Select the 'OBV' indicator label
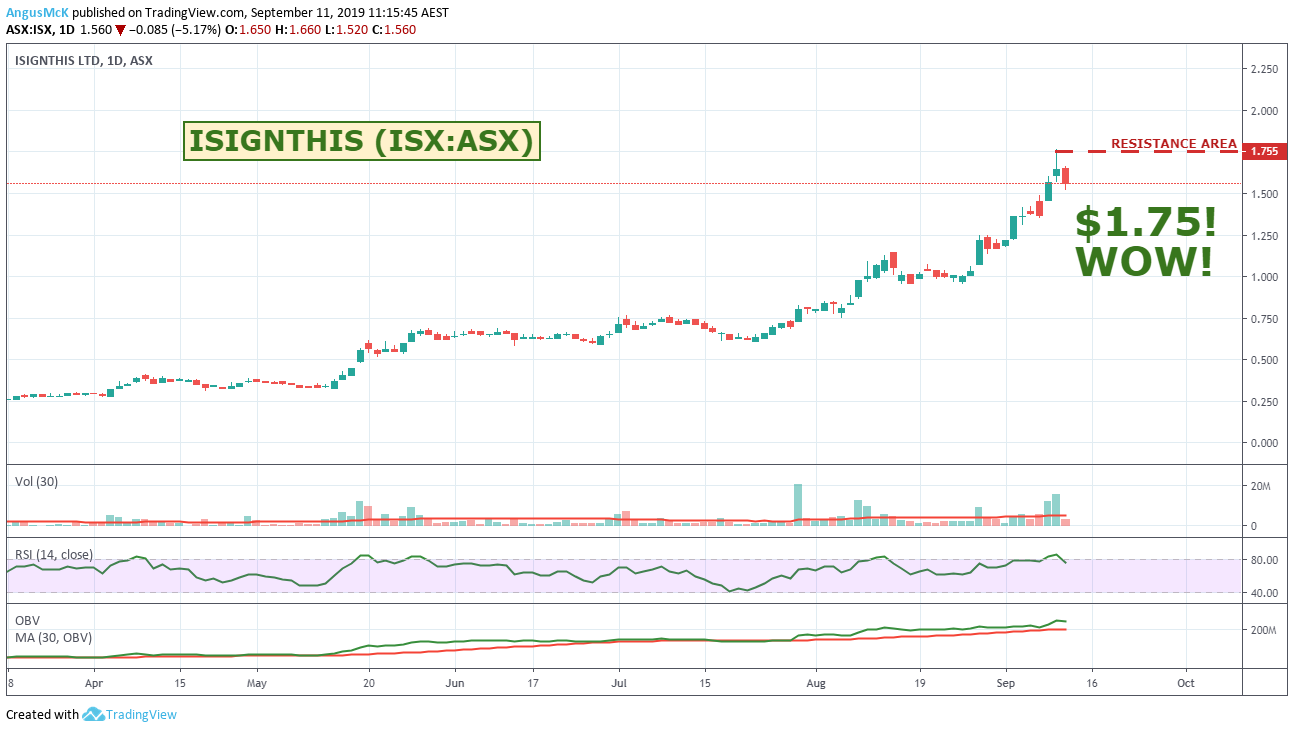Image resolution: width=1294 pixels, height=732 pixels. (x=27, y=621)
